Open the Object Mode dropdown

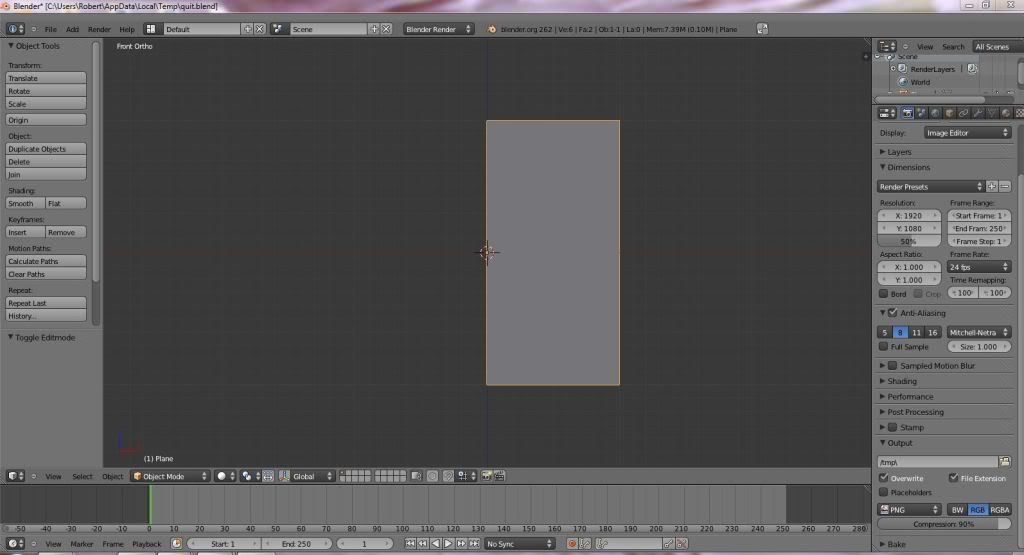point(170,476)
